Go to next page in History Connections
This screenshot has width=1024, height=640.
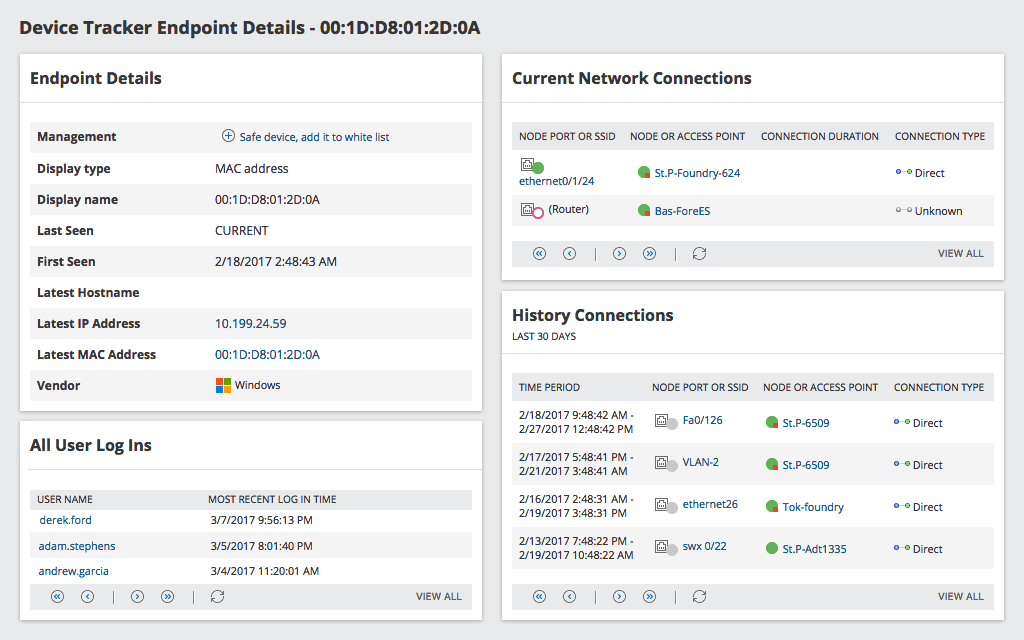click(619, 596)
